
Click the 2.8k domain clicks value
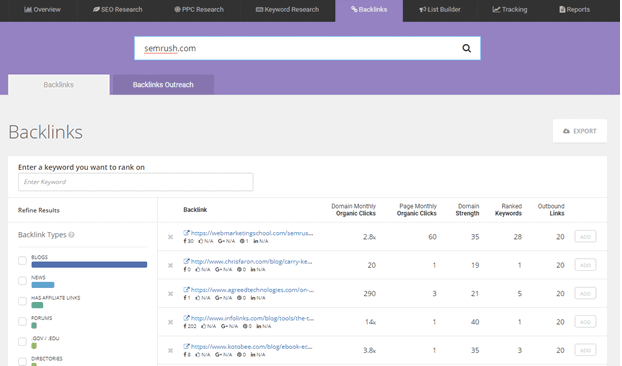369,237
